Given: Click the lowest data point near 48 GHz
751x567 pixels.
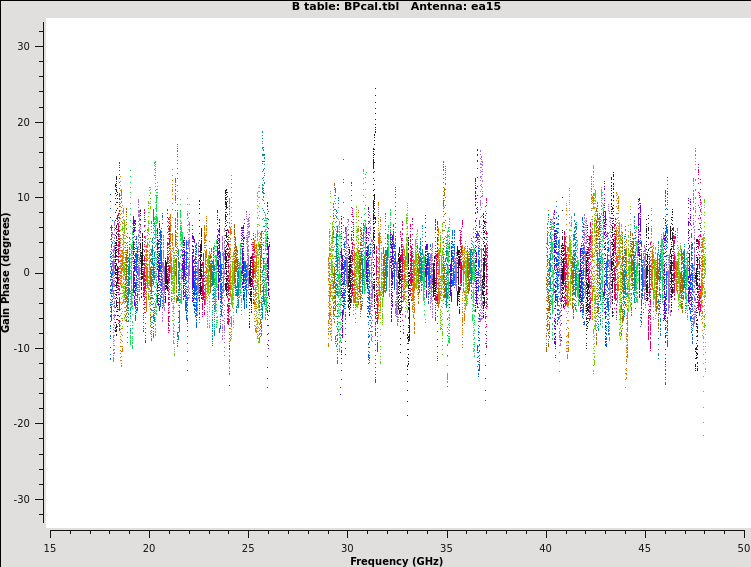Looking at the screenshot, I should 702,434.
